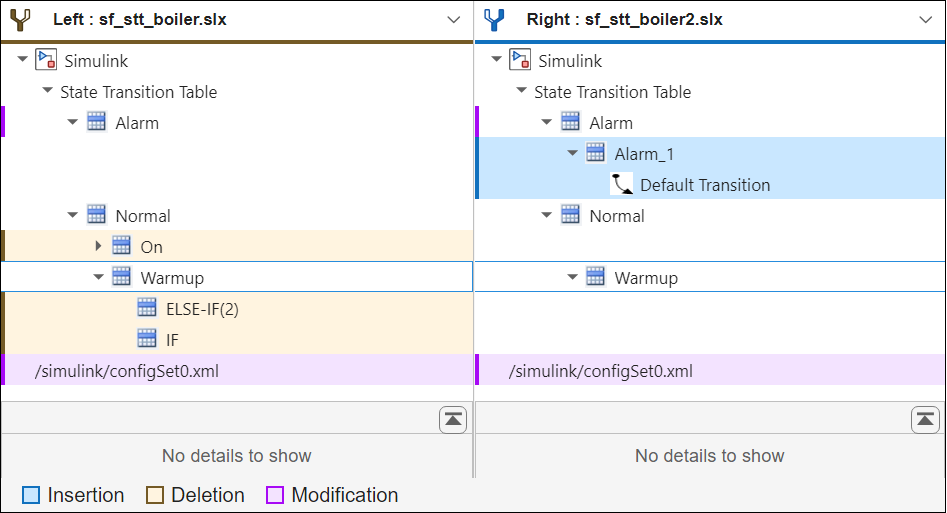
Task: Select State Transition Table in right tree
Action: (x=612, y=92)
